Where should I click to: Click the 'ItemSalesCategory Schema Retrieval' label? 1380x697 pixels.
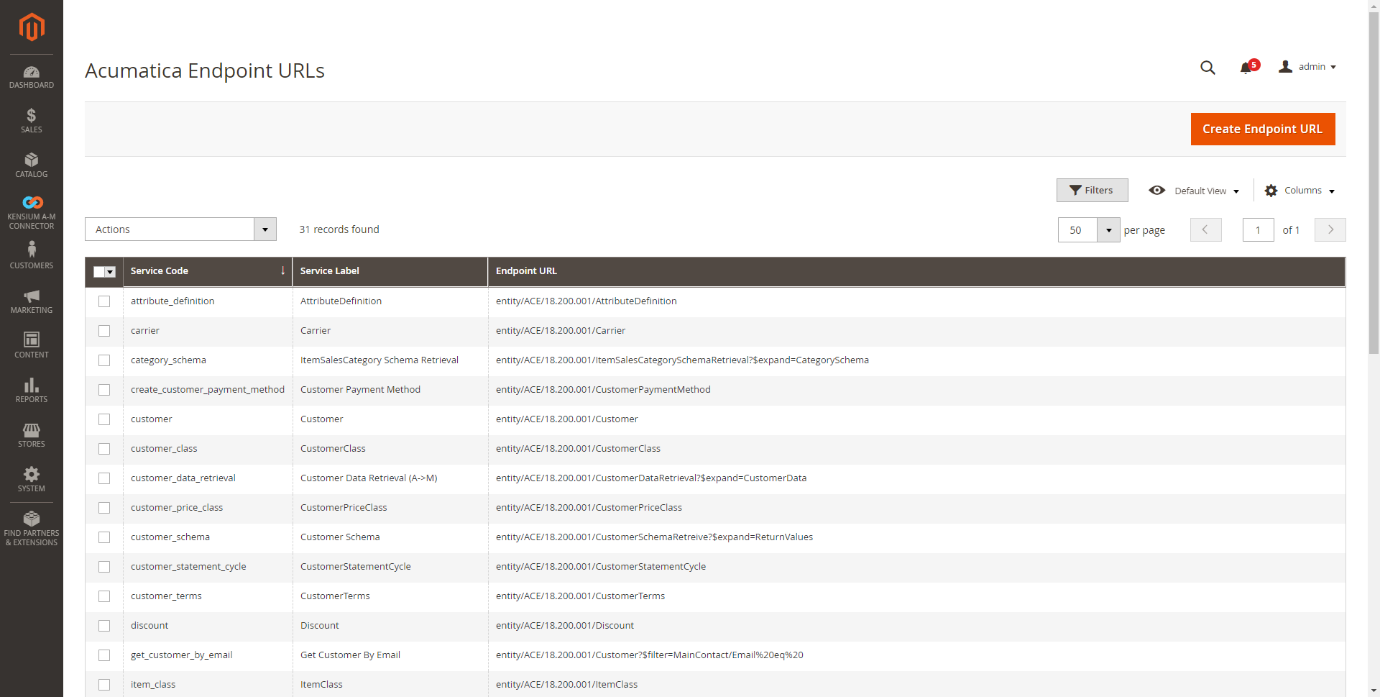pyautogui.click(x=379, y=360)
